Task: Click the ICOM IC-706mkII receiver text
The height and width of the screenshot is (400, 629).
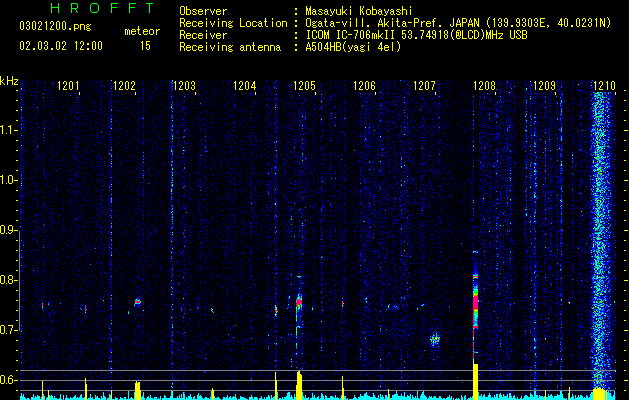Action: point(416,35)
